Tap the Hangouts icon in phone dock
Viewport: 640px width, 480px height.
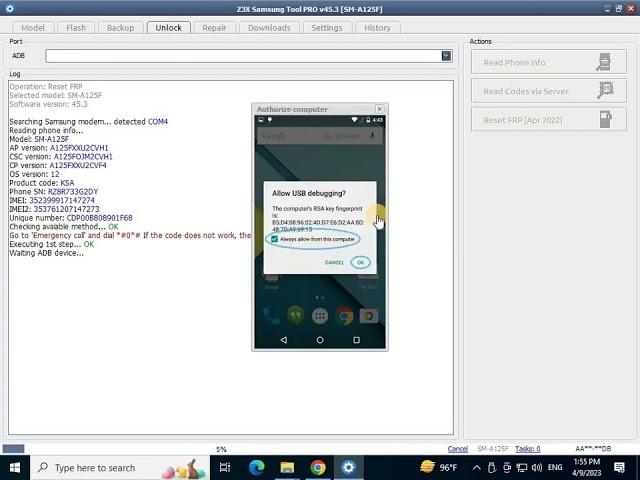tap(295, 316)
